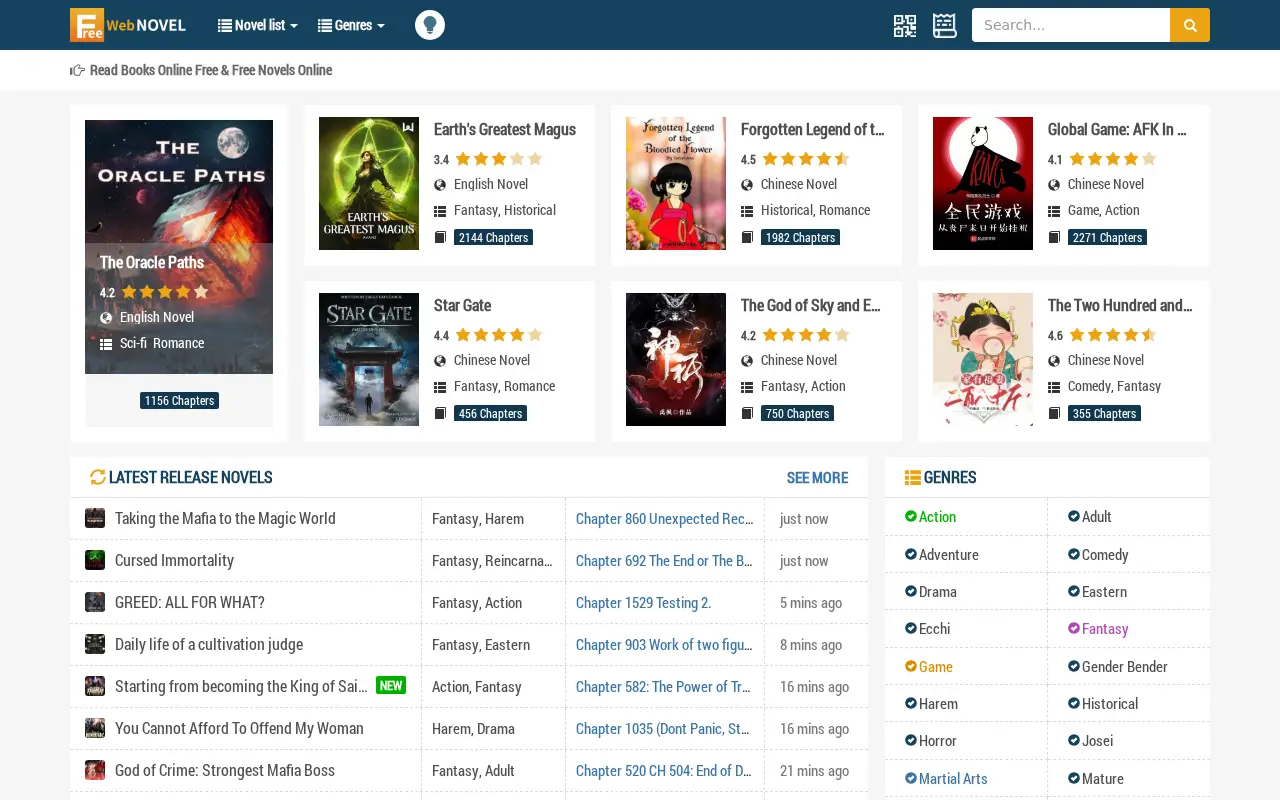
Task: Click the orange search magnifier button
Action: [x=1190, y=25]
